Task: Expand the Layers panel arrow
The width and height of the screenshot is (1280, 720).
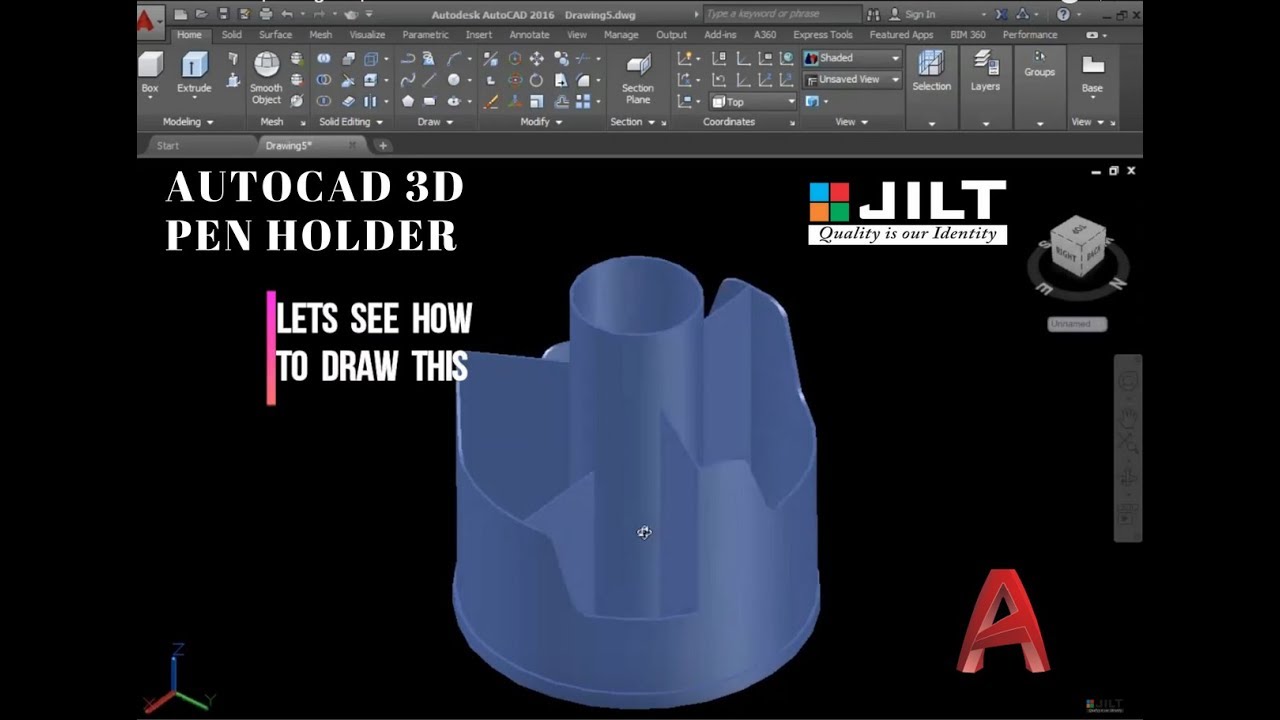Action: coord(985,124)
